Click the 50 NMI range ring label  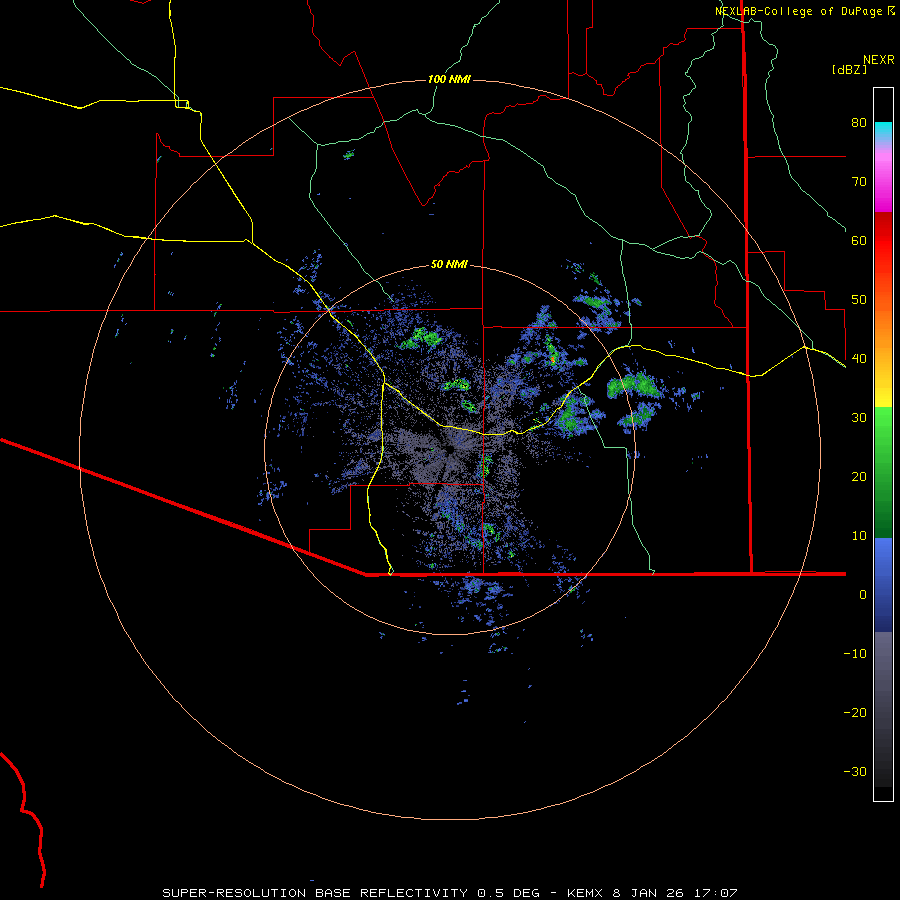[x=449, y=265]
